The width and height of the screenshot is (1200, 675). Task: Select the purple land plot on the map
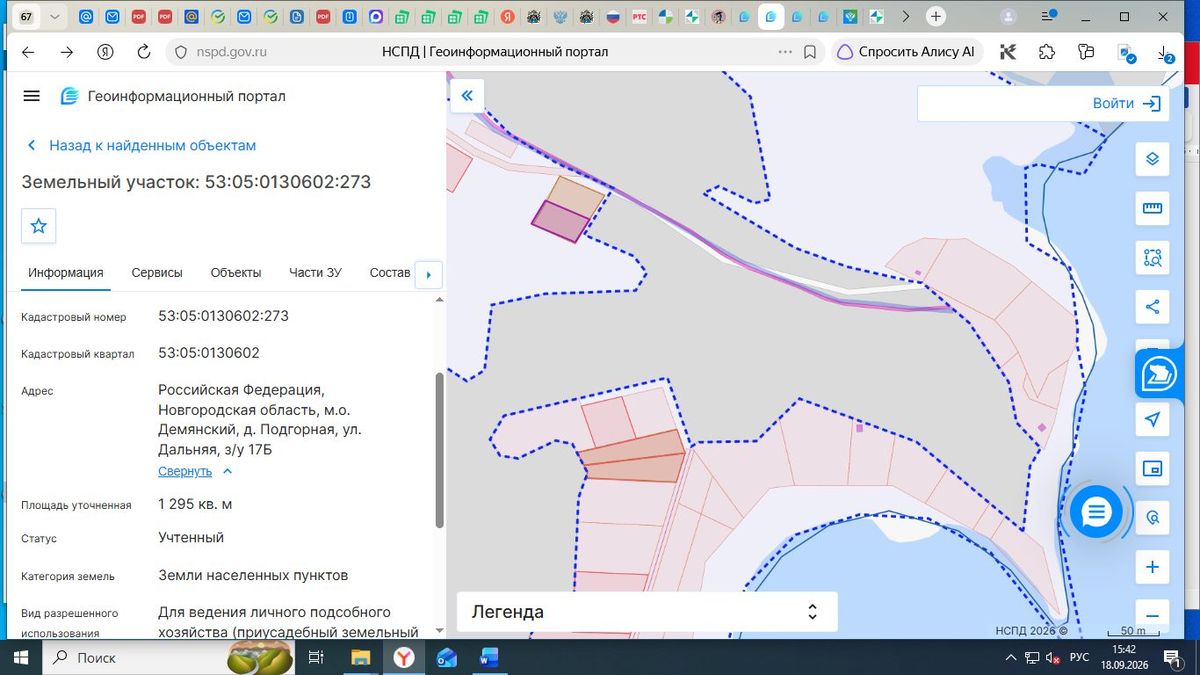coord(559,222)
